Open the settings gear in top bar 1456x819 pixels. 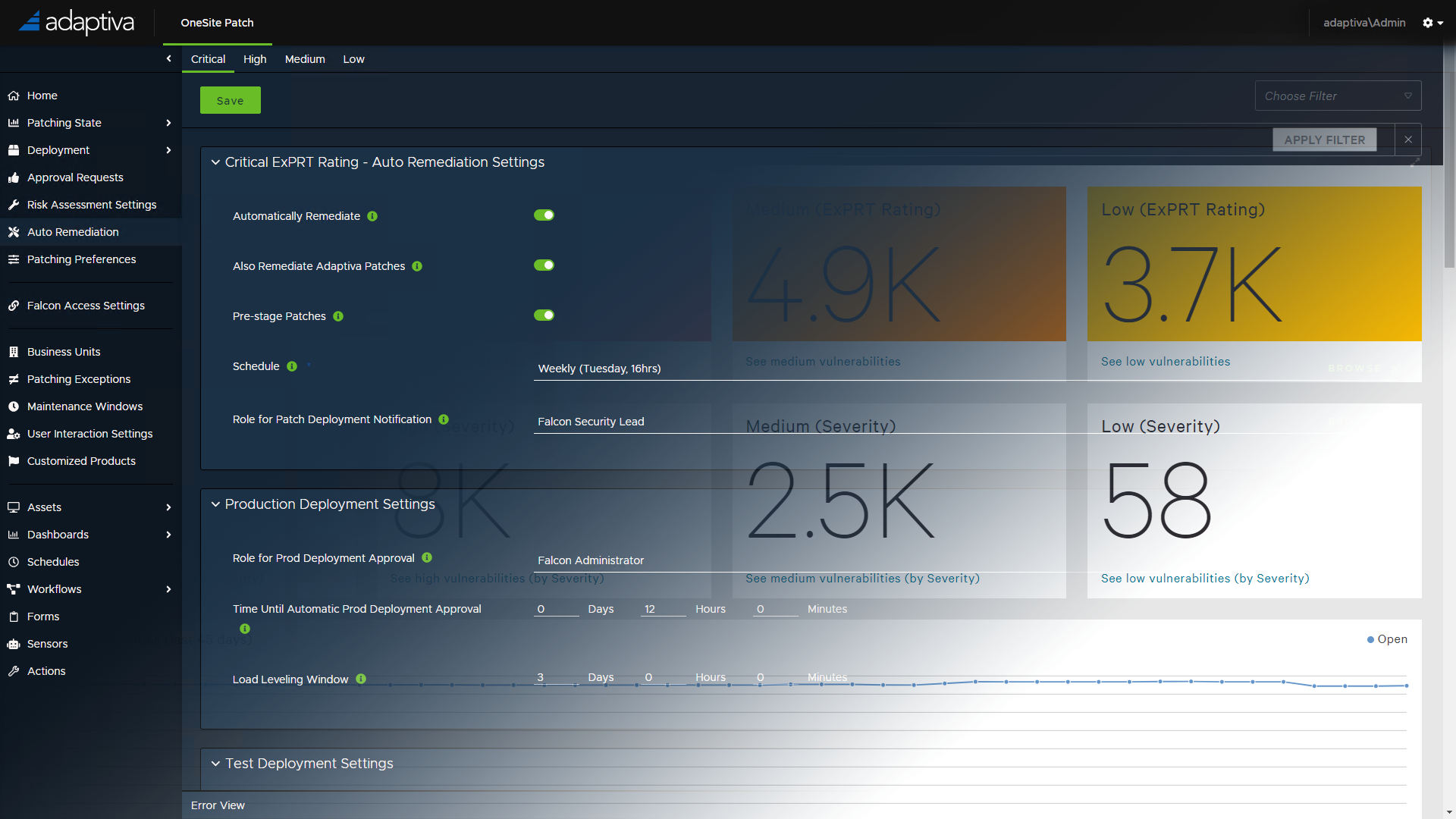tap(1428, 23)
